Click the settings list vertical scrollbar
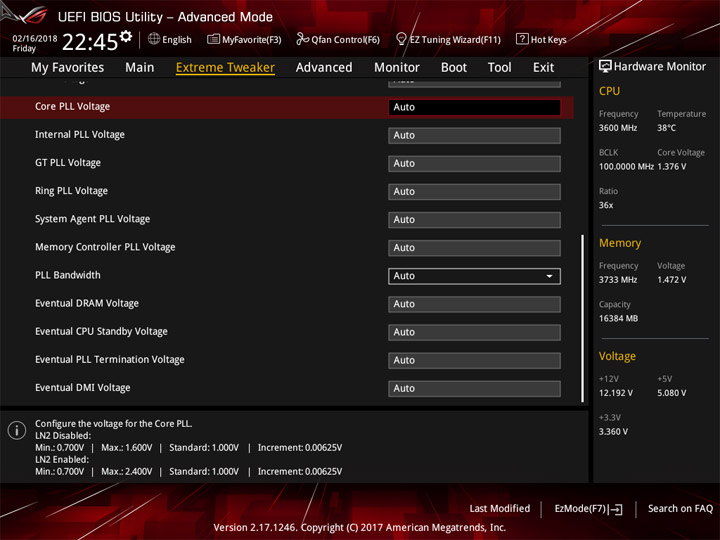720x540 pixels. pos(582,319)
